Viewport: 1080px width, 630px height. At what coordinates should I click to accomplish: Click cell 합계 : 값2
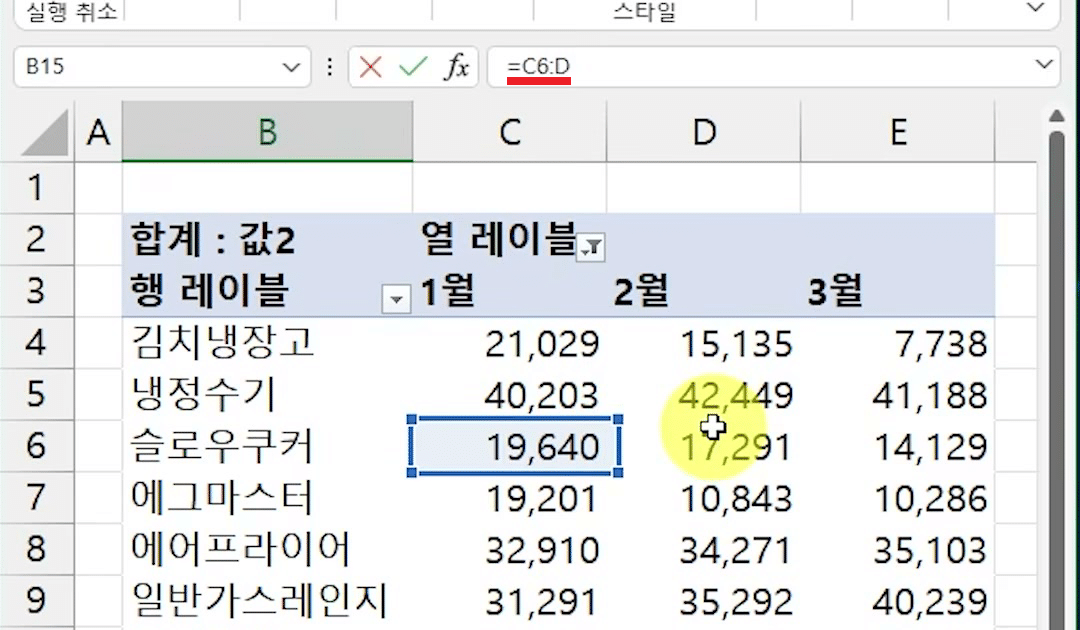[267, 239]
